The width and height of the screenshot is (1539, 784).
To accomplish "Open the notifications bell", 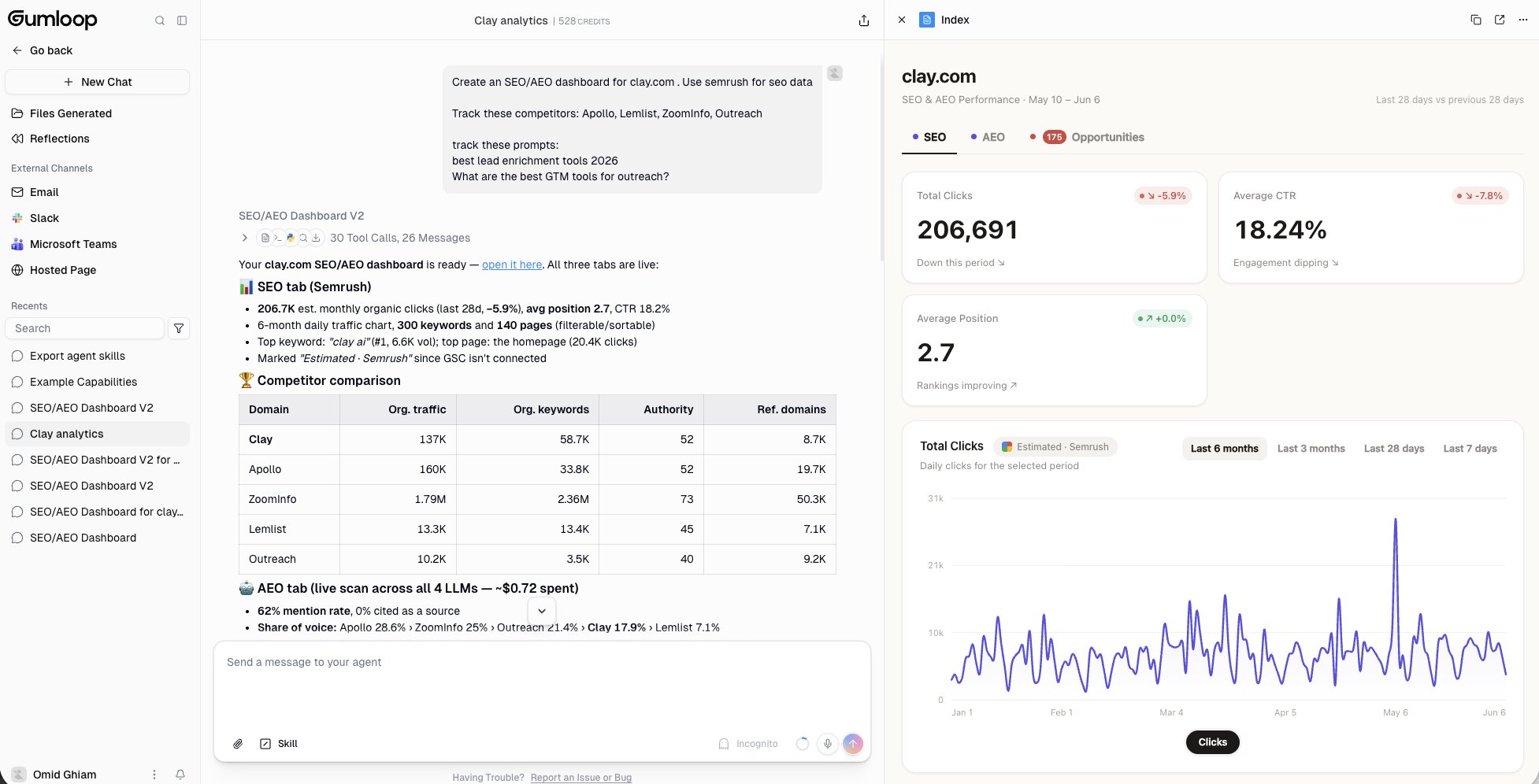I will (180, 775).
